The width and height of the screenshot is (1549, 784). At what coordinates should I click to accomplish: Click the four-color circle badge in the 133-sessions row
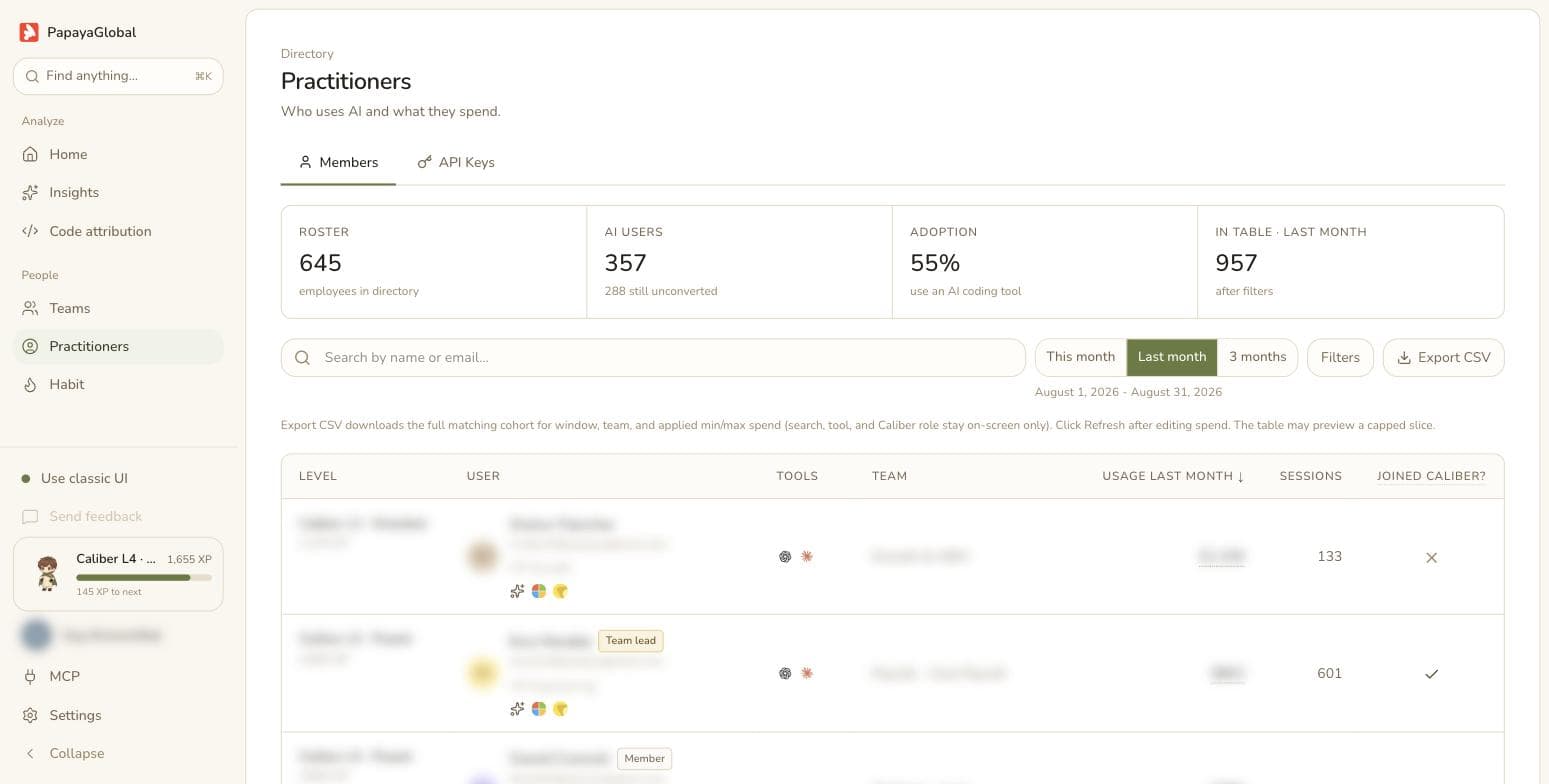pyautogui.click(x=539, y=591)
